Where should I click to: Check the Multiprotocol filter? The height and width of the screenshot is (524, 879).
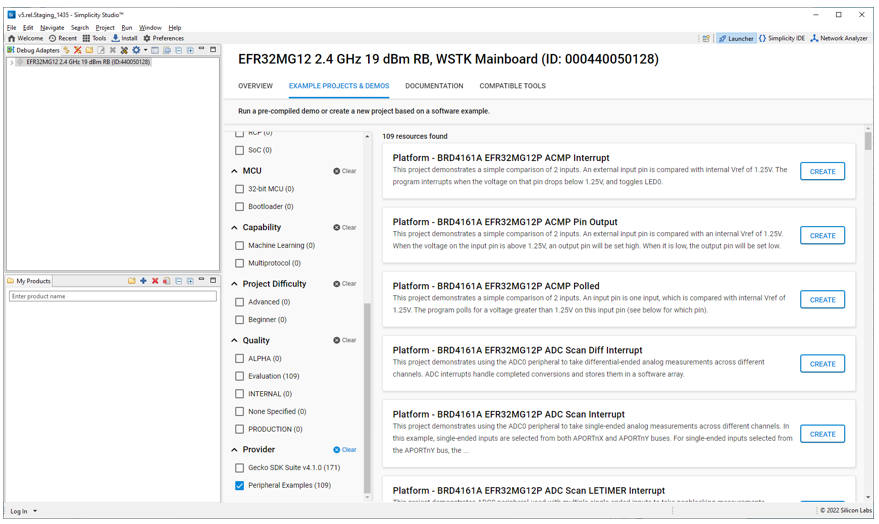(239, 263)
